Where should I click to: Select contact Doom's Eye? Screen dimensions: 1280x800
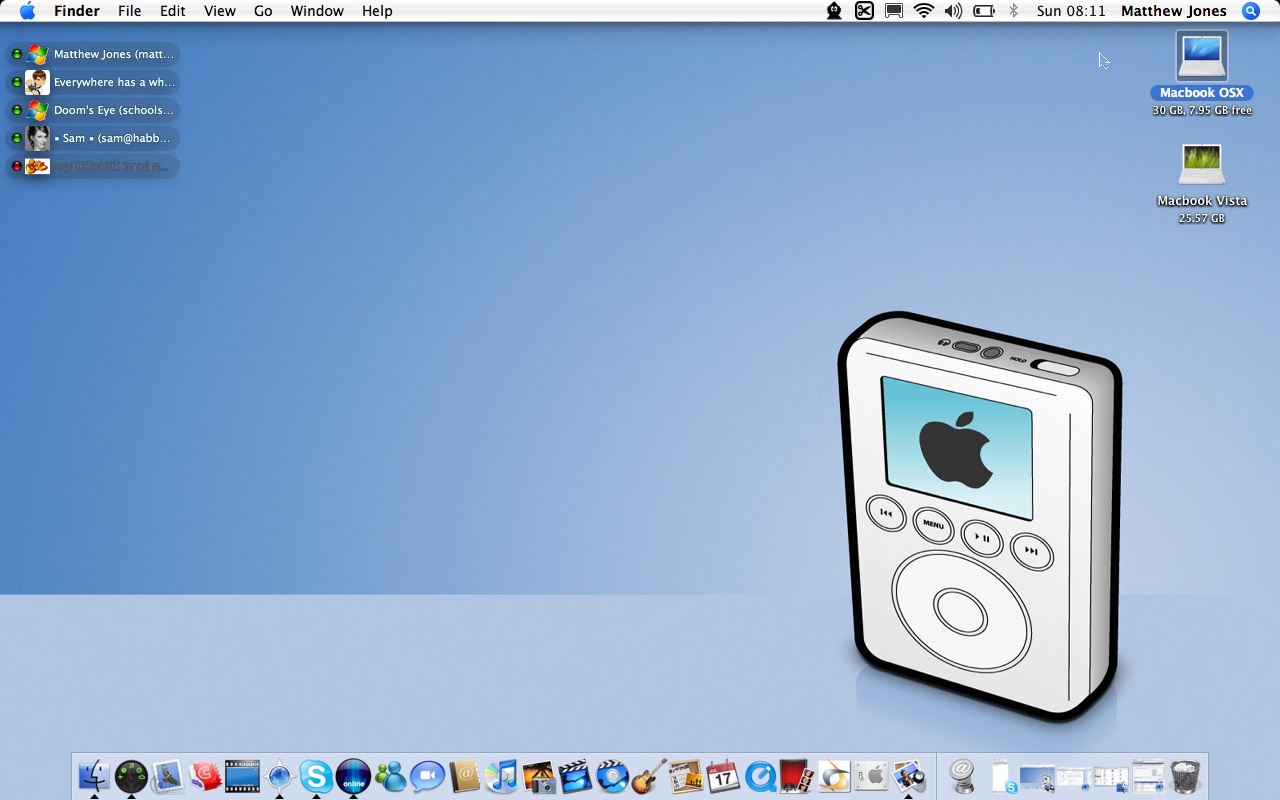(93, 110)
